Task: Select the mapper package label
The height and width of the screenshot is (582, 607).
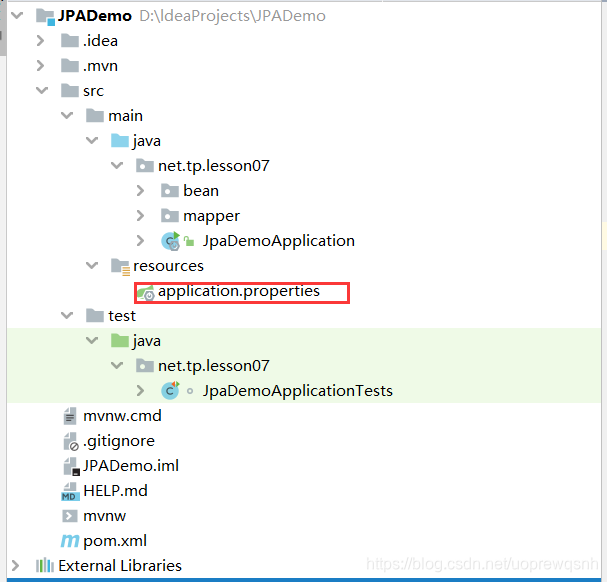Action: click(x=211, y=216)
